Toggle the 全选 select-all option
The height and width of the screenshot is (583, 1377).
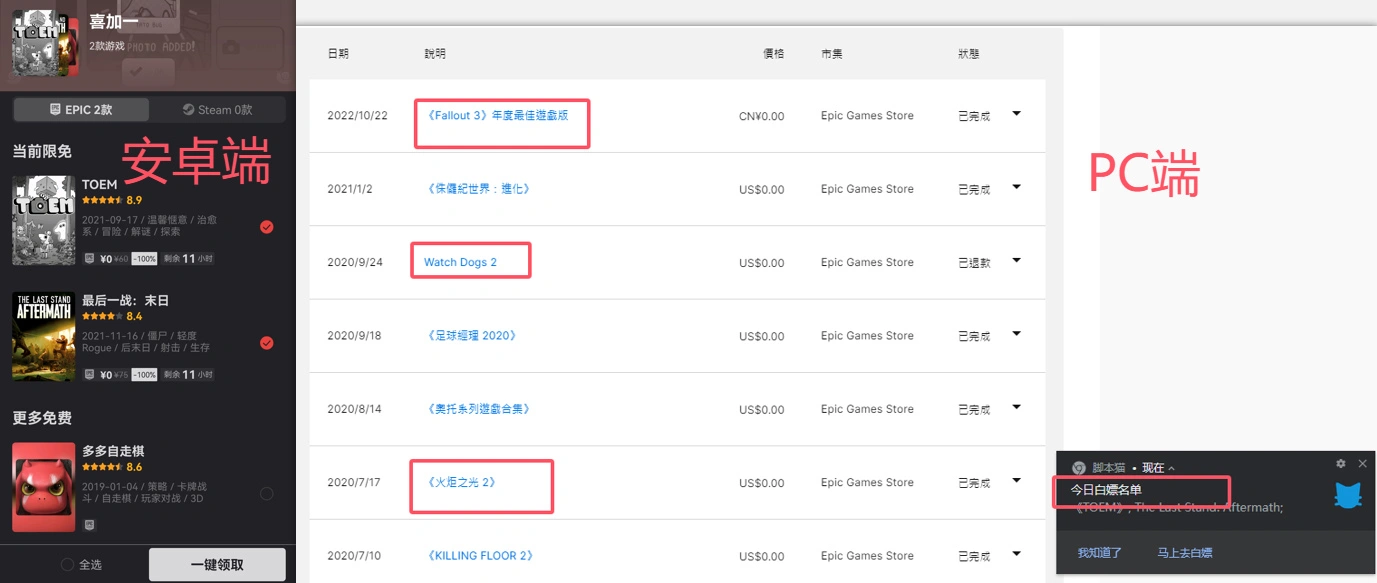coord(82,565)
